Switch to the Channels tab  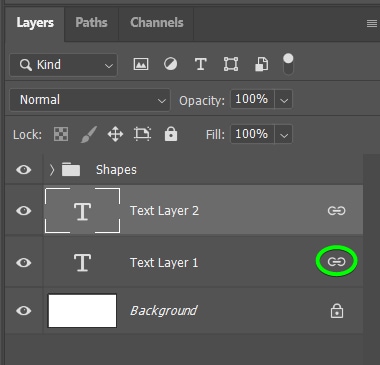click(x=157, y=23)
